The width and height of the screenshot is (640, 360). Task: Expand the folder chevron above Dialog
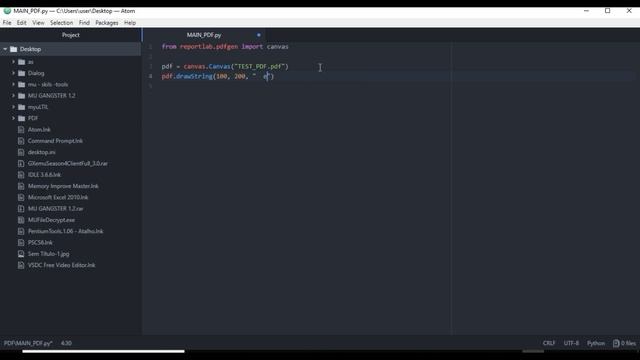tap(13, 62)
